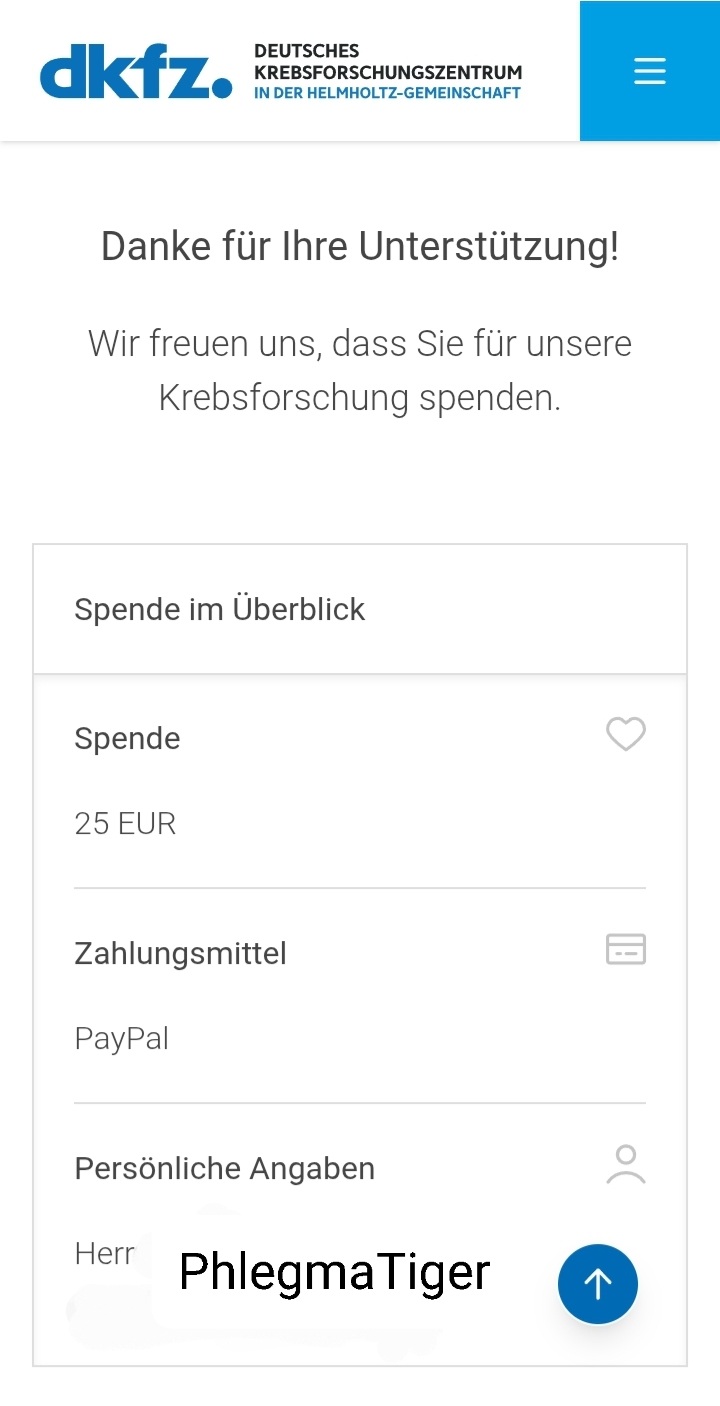This screenshot has height=1406, width=720.
Task: Click the blue menu button background
Action: 650,71
